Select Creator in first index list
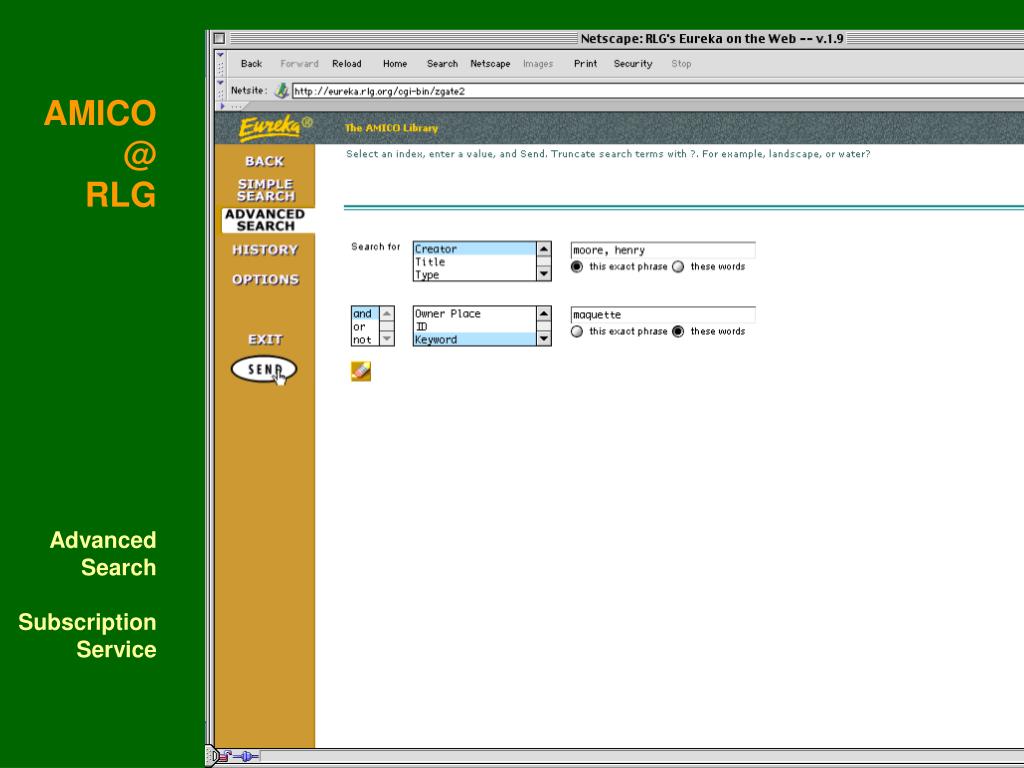This screenshot has width=1024, height=768. coord(474,249)
